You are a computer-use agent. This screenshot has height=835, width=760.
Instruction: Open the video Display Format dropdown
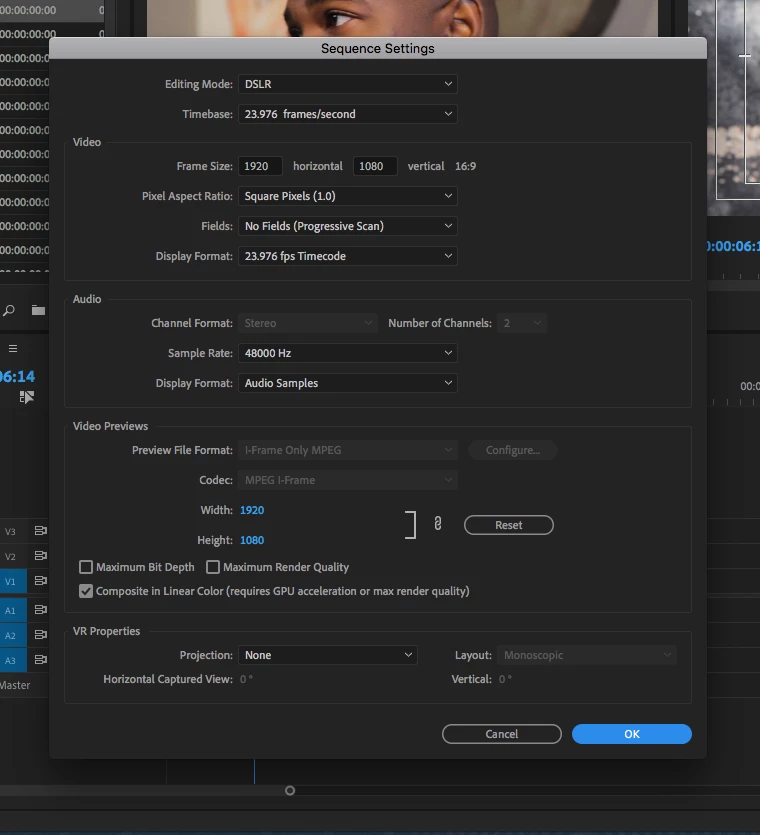coord(347,256)
